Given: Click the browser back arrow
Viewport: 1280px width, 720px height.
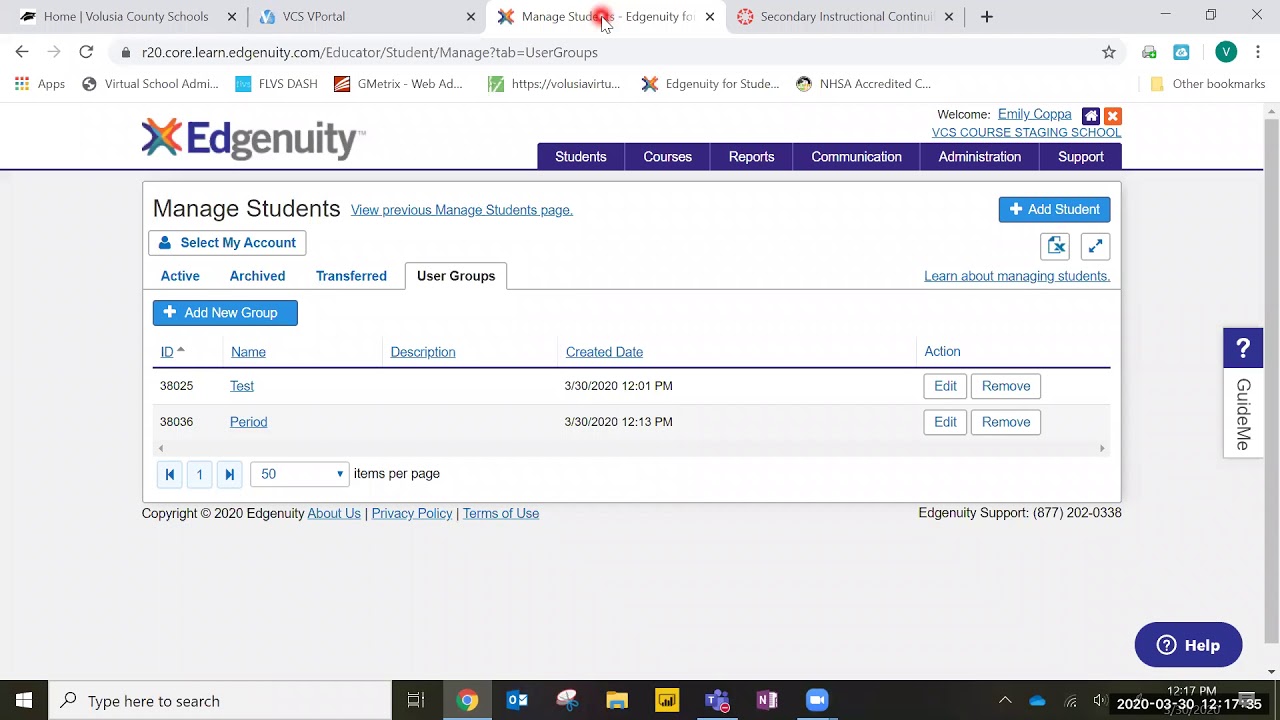Looking at the screenshot, I should [x=22, y=52].
